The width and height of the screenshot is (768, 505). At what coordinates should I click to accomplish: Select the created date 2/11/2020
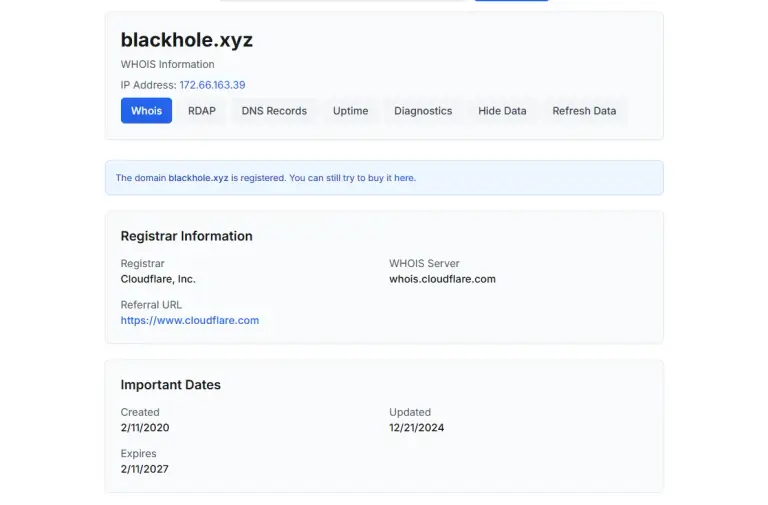click(x=145, y=428)
